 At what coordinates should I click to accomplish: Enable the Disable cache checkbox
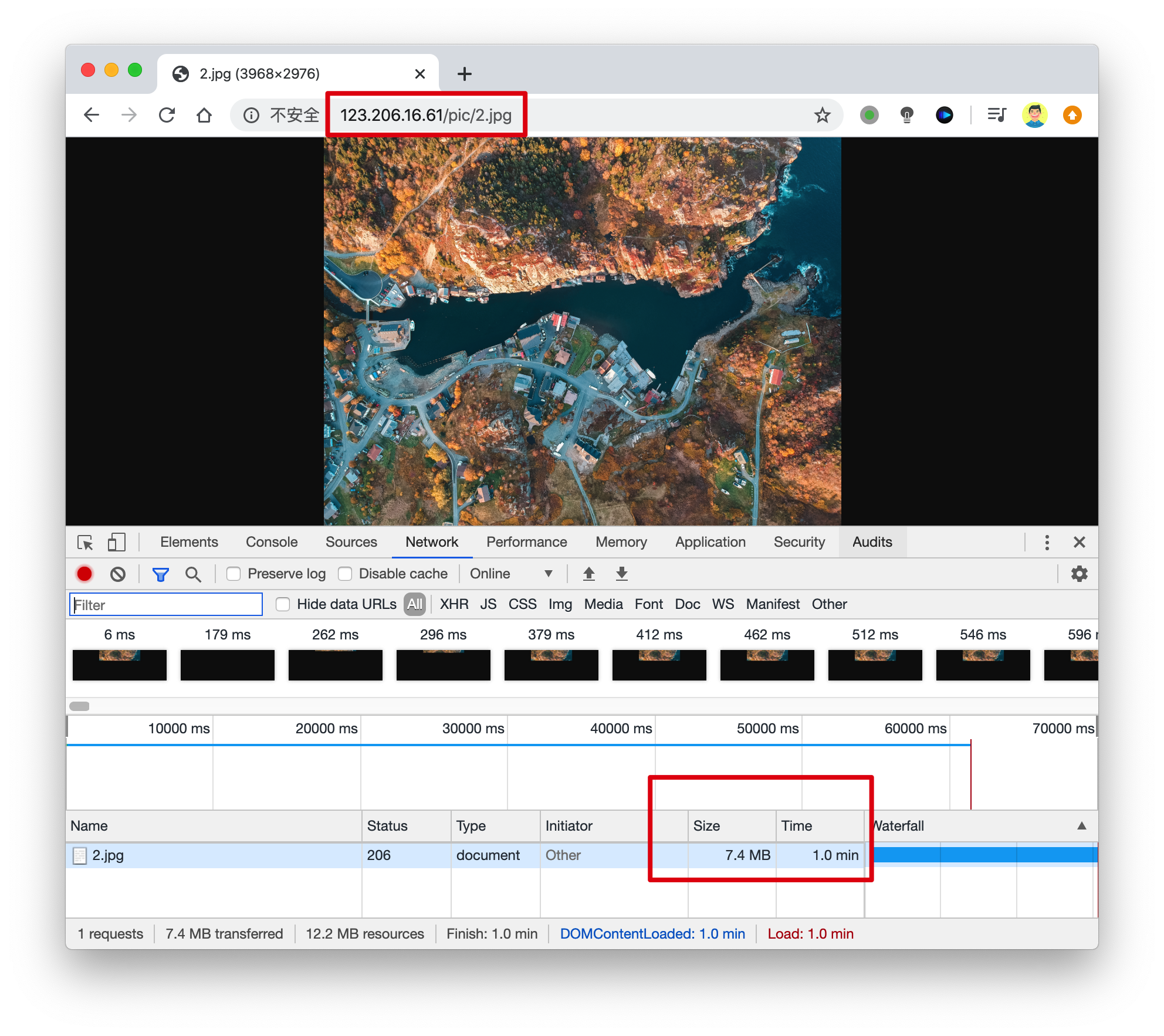[x=345, y=574]
